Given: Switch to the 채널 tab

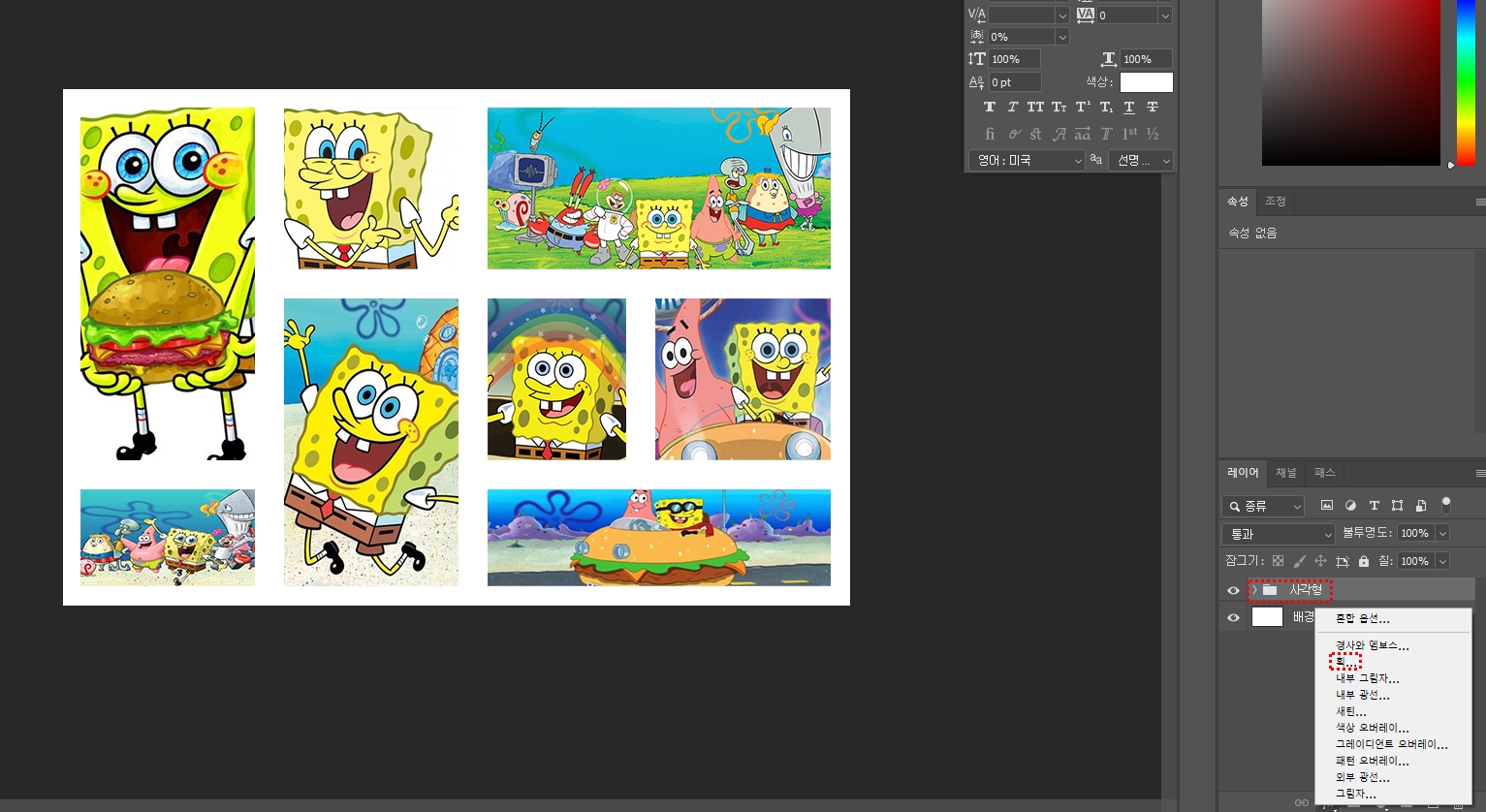Looking at the screenshot, I should 1286,473.
